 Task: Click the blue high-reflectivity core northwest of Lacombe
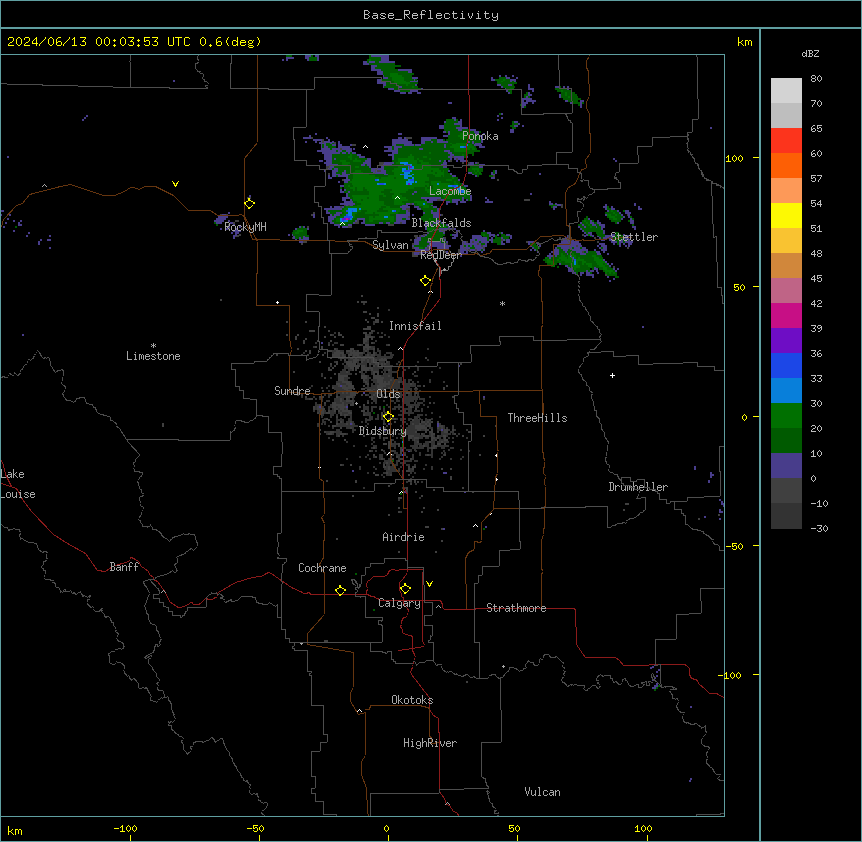pos(407,173)
